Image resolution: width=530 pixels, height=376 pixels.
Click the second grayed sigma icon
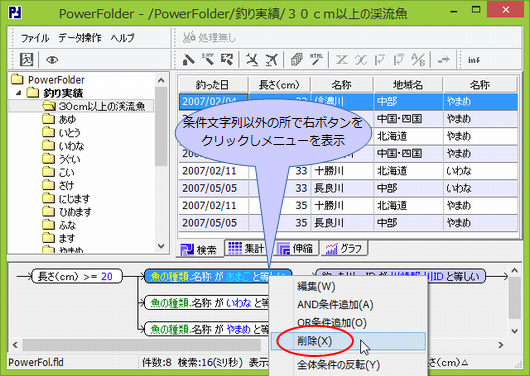[x=361, y=60]
